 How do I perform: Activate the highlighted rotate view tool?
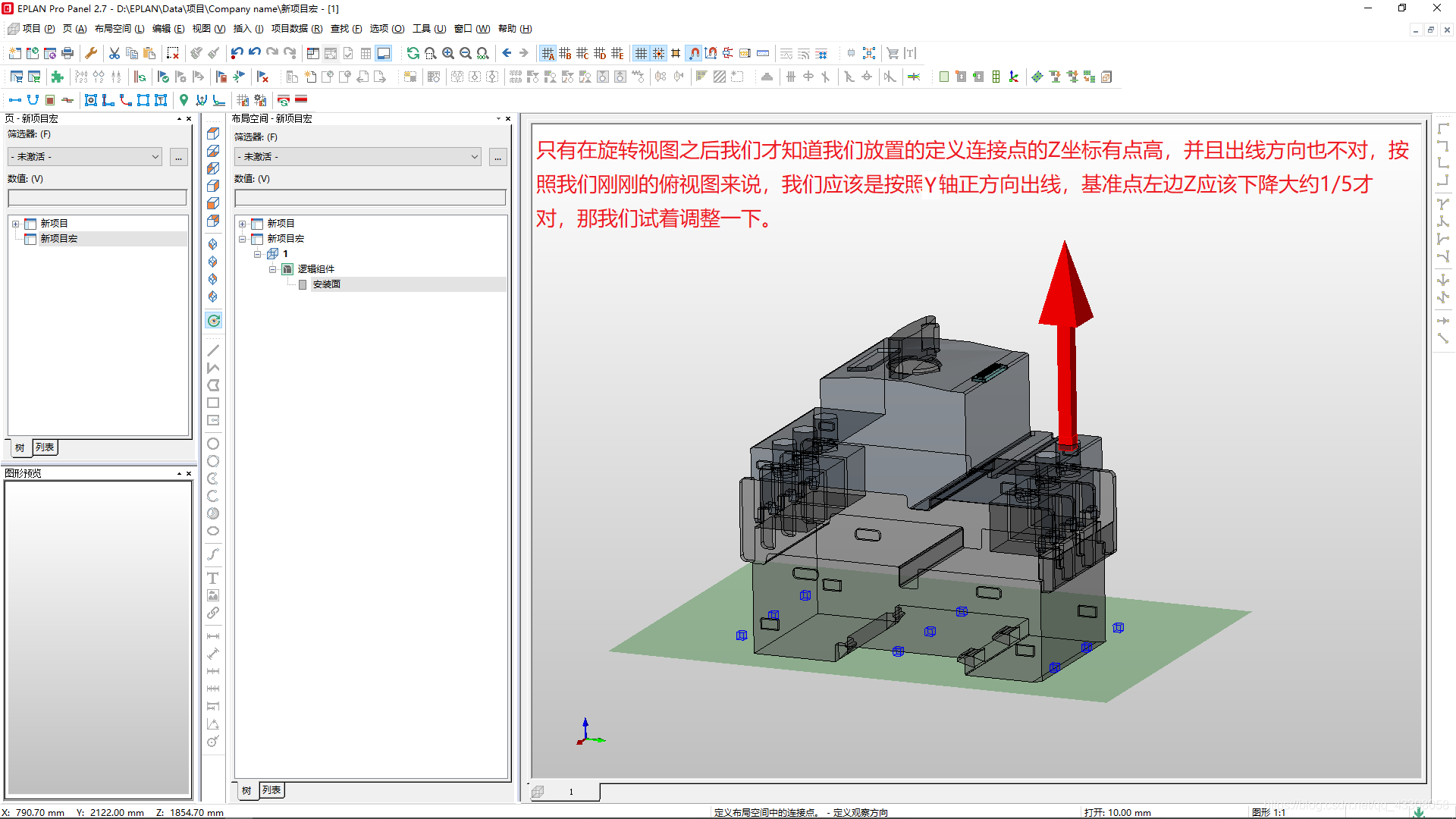pyautogui.click(x=213, y=320)
